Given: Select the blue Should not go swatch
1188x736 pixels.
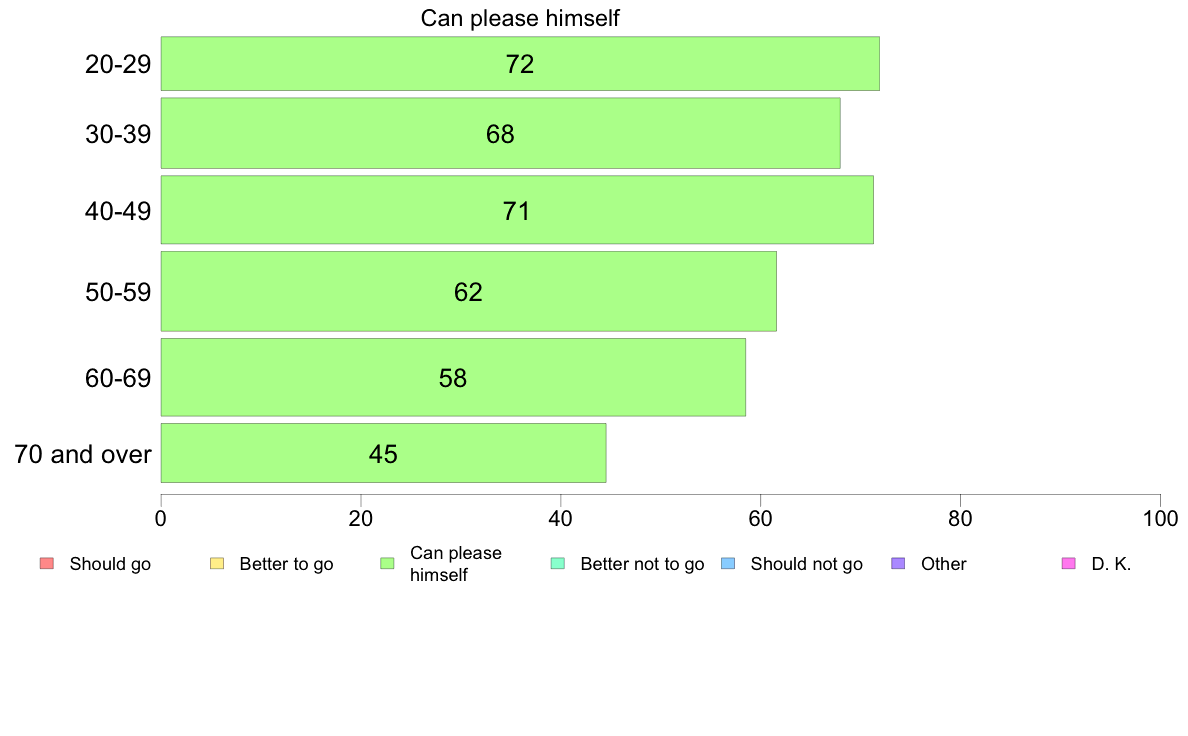Looking at the screenshot, I should [728, 563].
